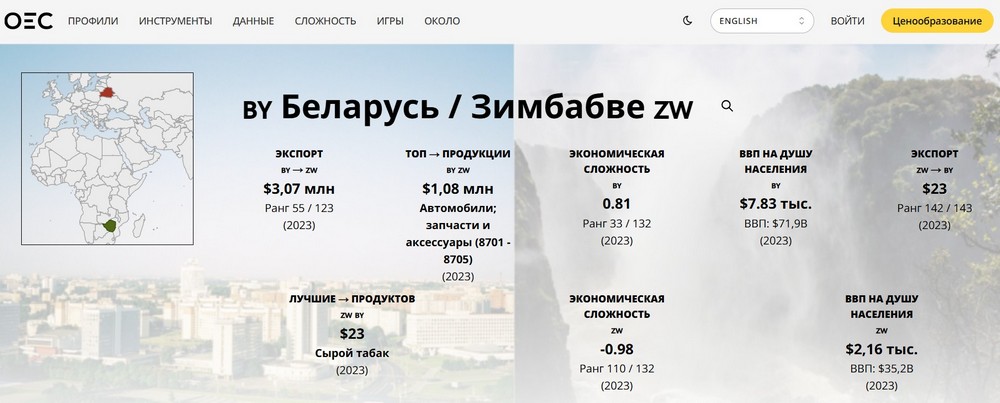Open the Данные menu

pyautogui.click(x=253, y=21)
